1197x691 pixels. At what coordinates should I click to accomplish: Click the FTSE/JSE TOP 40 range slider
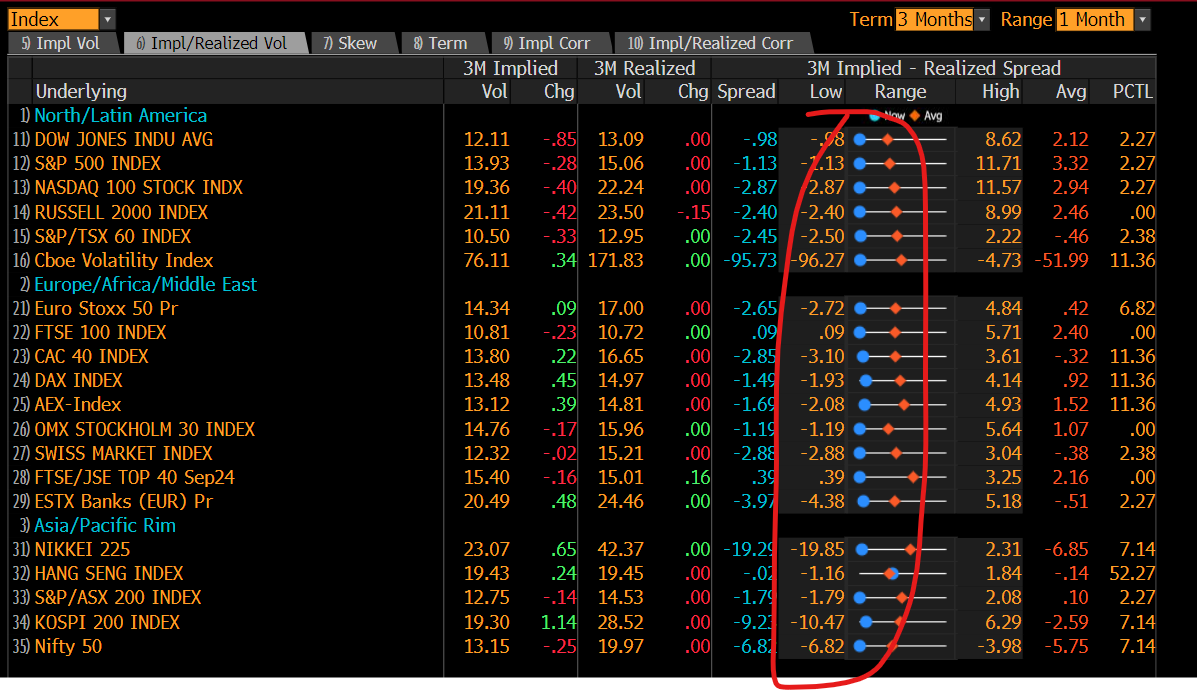pyautogui.click(x=901, y=477)
